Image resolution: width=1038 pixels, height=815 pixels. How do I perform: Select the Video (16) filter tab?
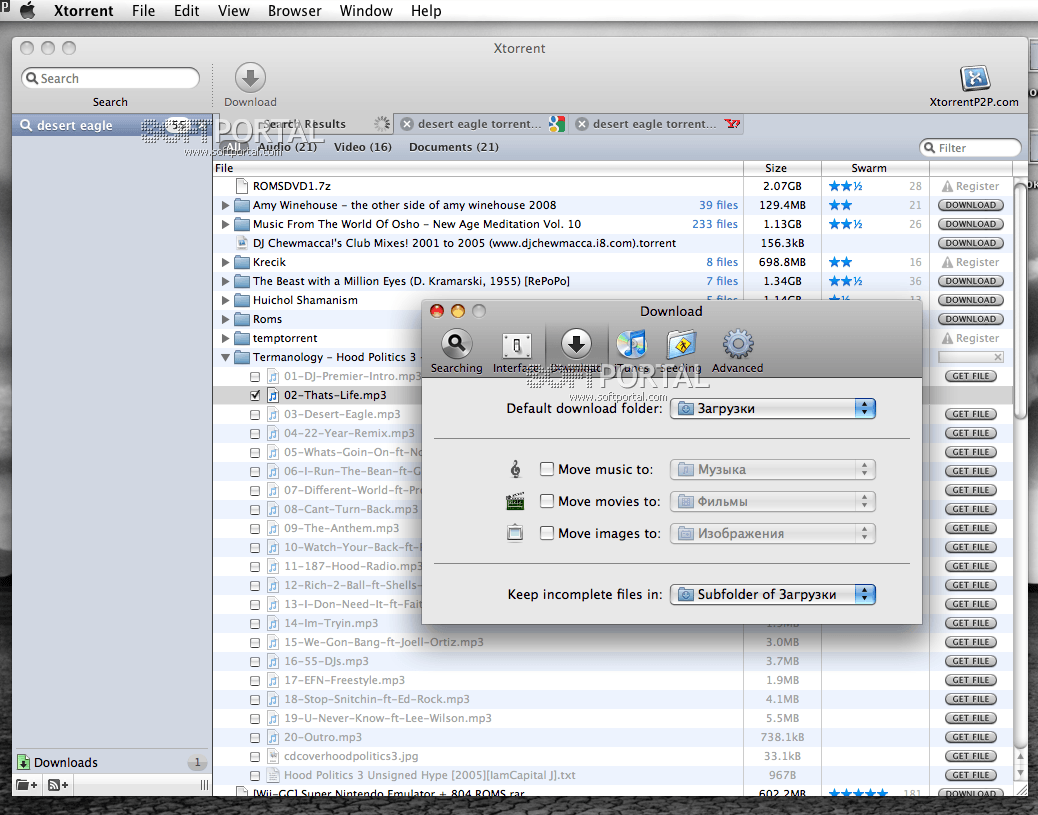363,147
